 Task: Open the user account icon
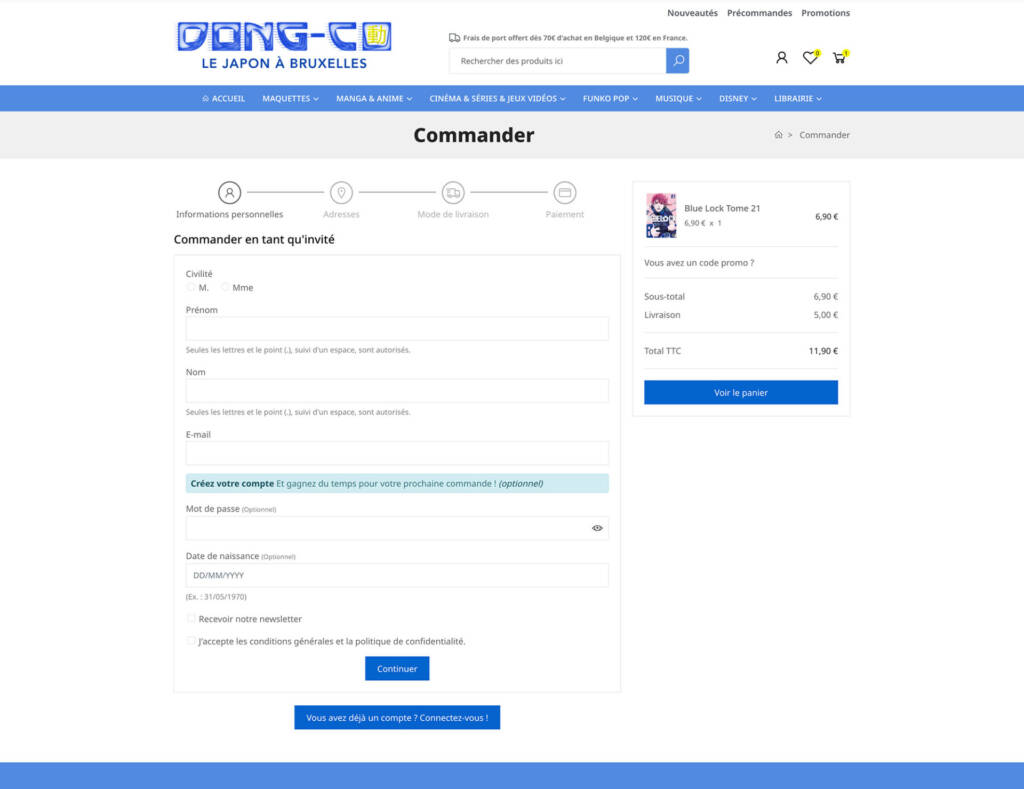(782, 58)
